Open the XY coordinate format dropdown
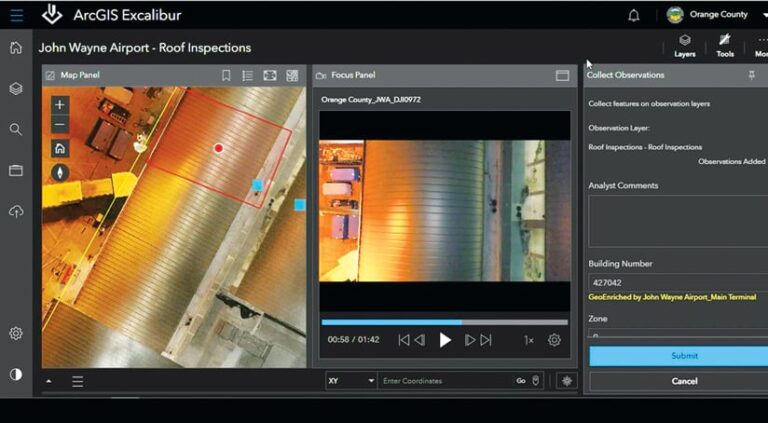This screenshot has width=768, height=423. coord(351,380)
